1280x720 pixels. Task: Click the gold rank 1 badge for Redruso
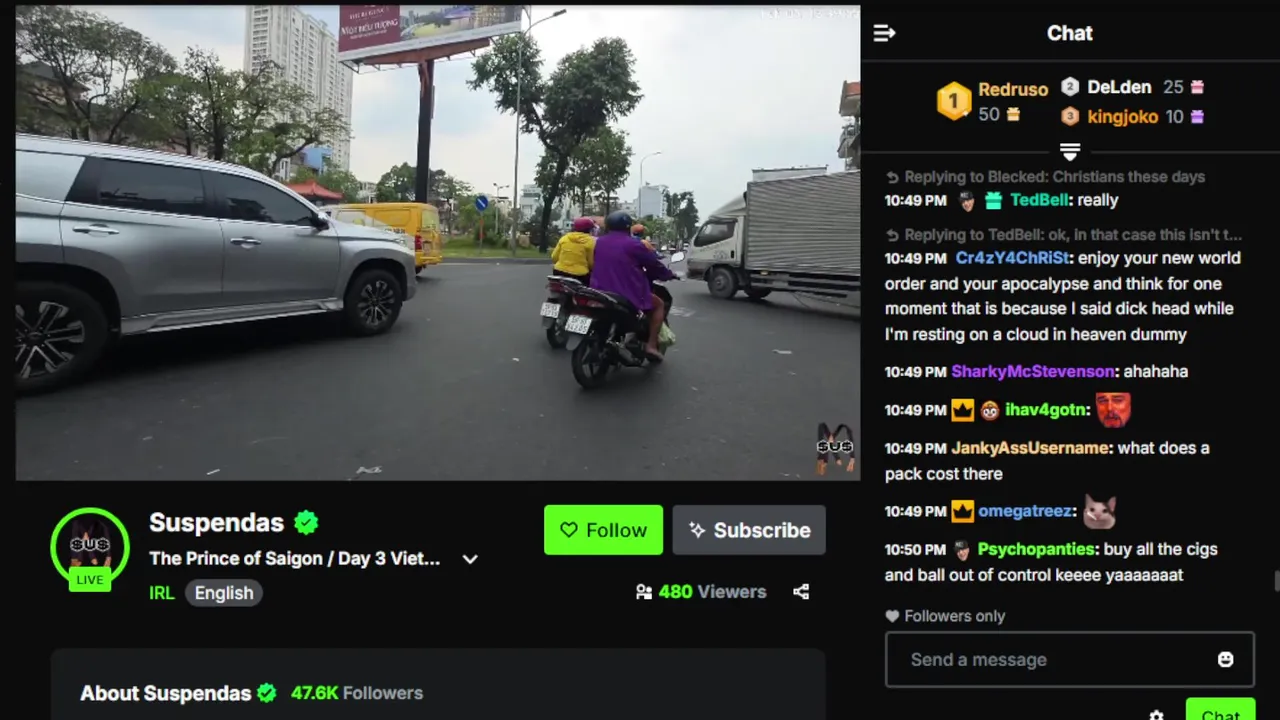[x=953, y=101]
